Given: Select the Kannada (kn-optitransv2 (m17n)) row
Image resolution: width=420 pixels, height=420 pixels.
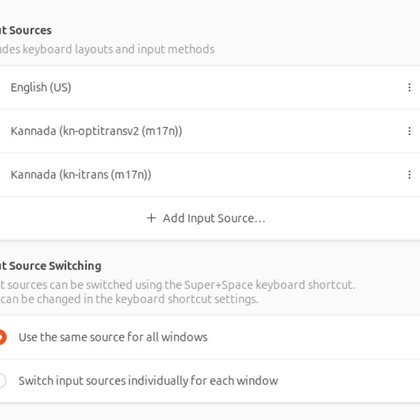Looking at the screenshot, I should (x=210, y=131).
